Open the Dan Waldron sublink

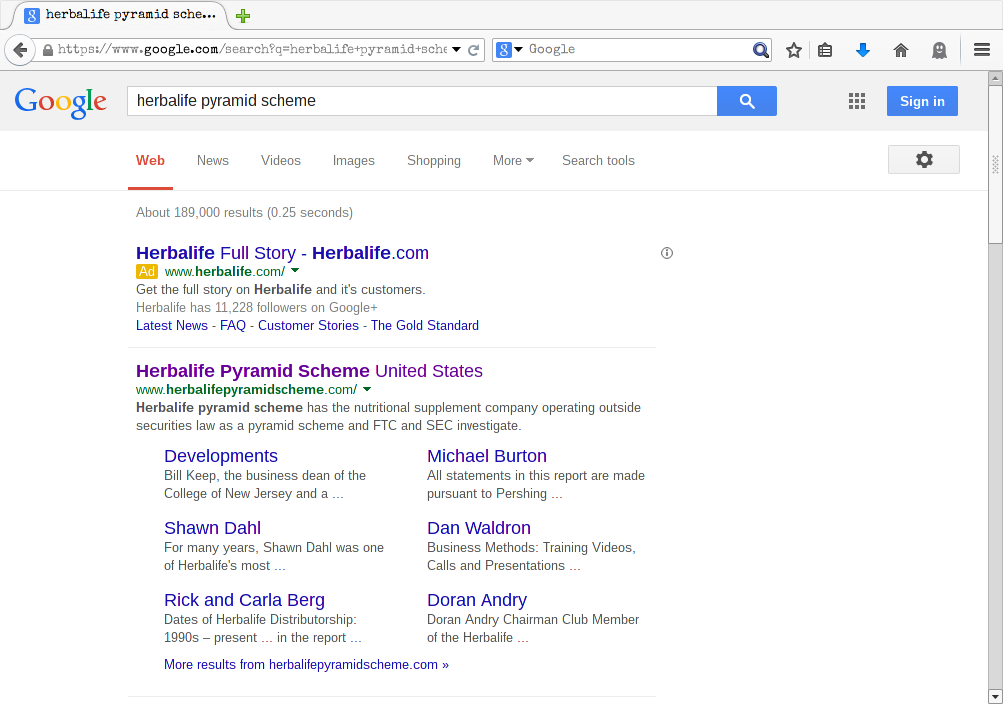[478, 528]
